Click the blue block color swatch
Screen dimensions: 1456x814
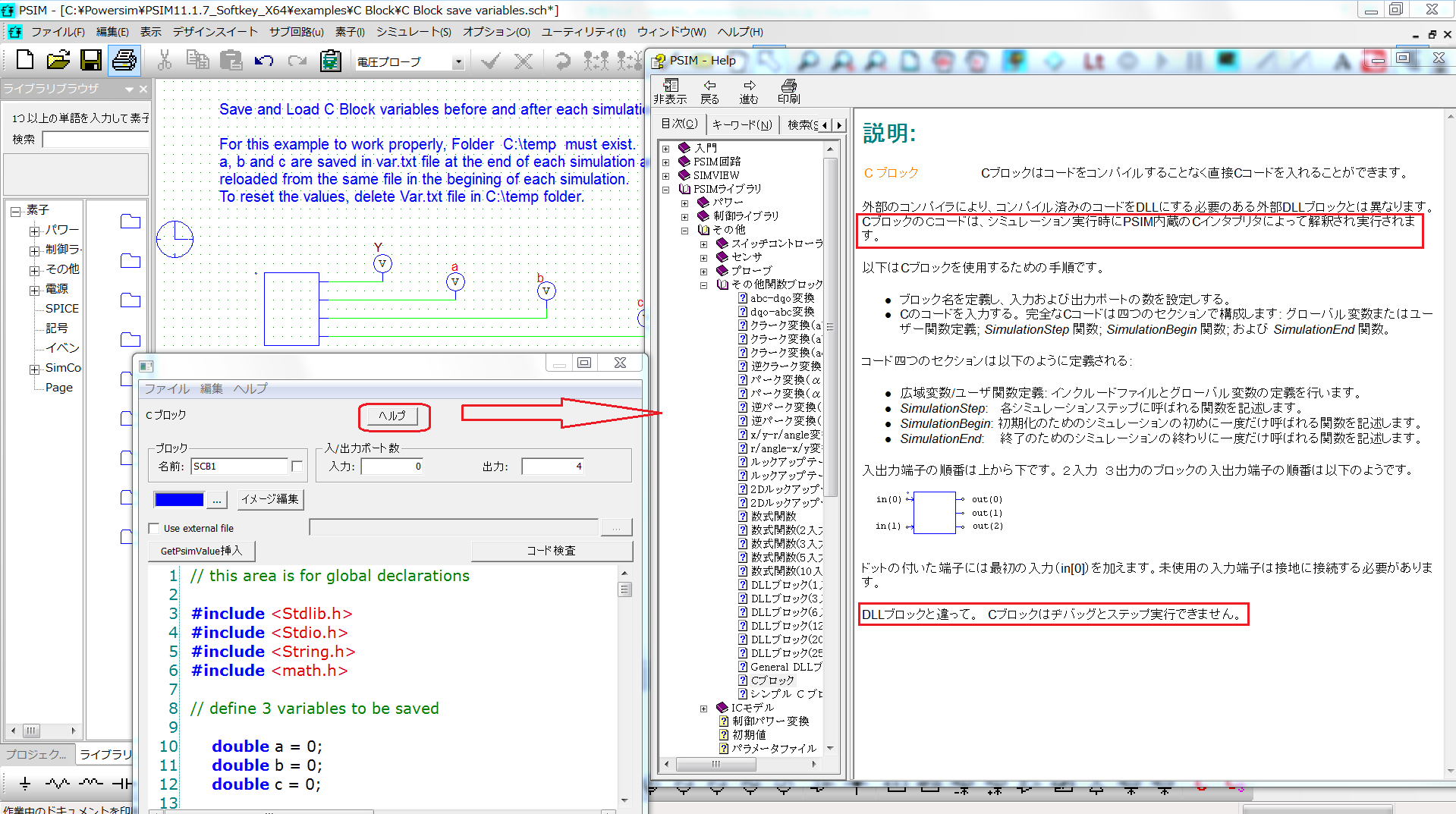[x=179, y=499]
